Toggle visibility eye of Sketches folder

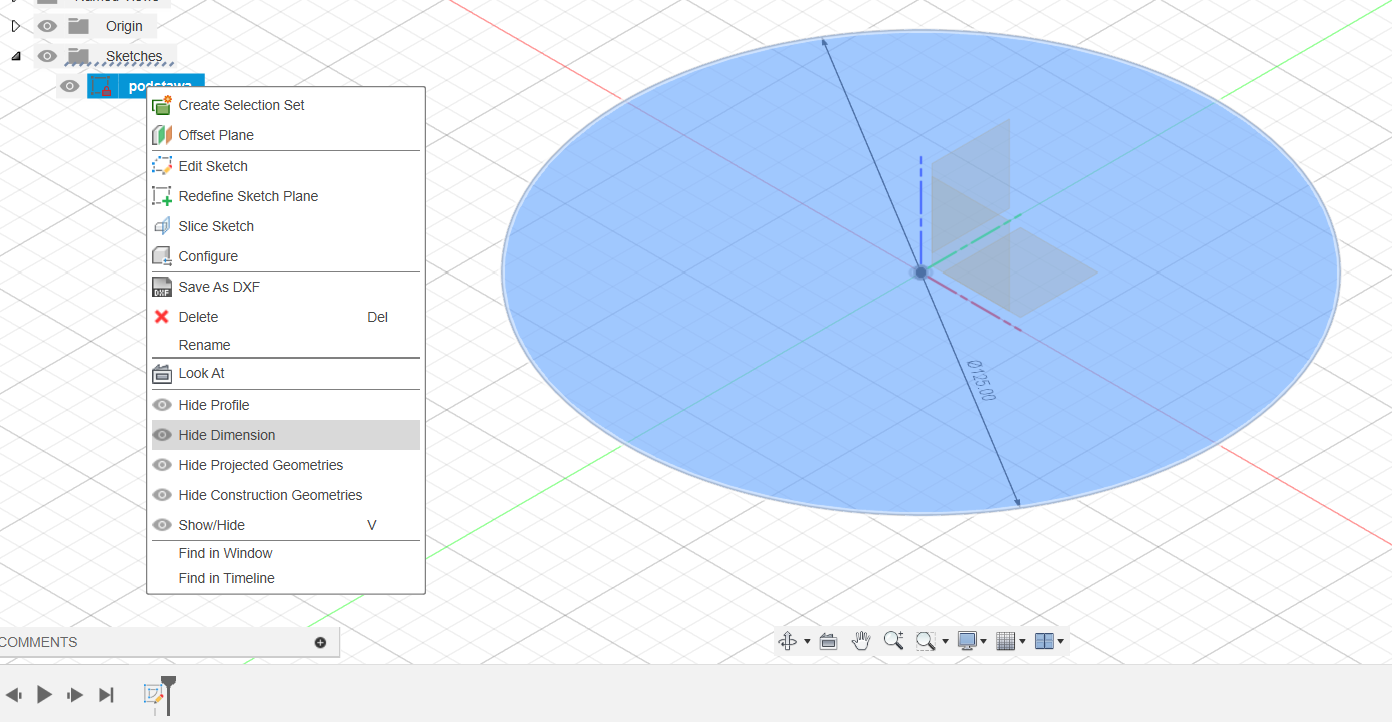pos(47,56)
